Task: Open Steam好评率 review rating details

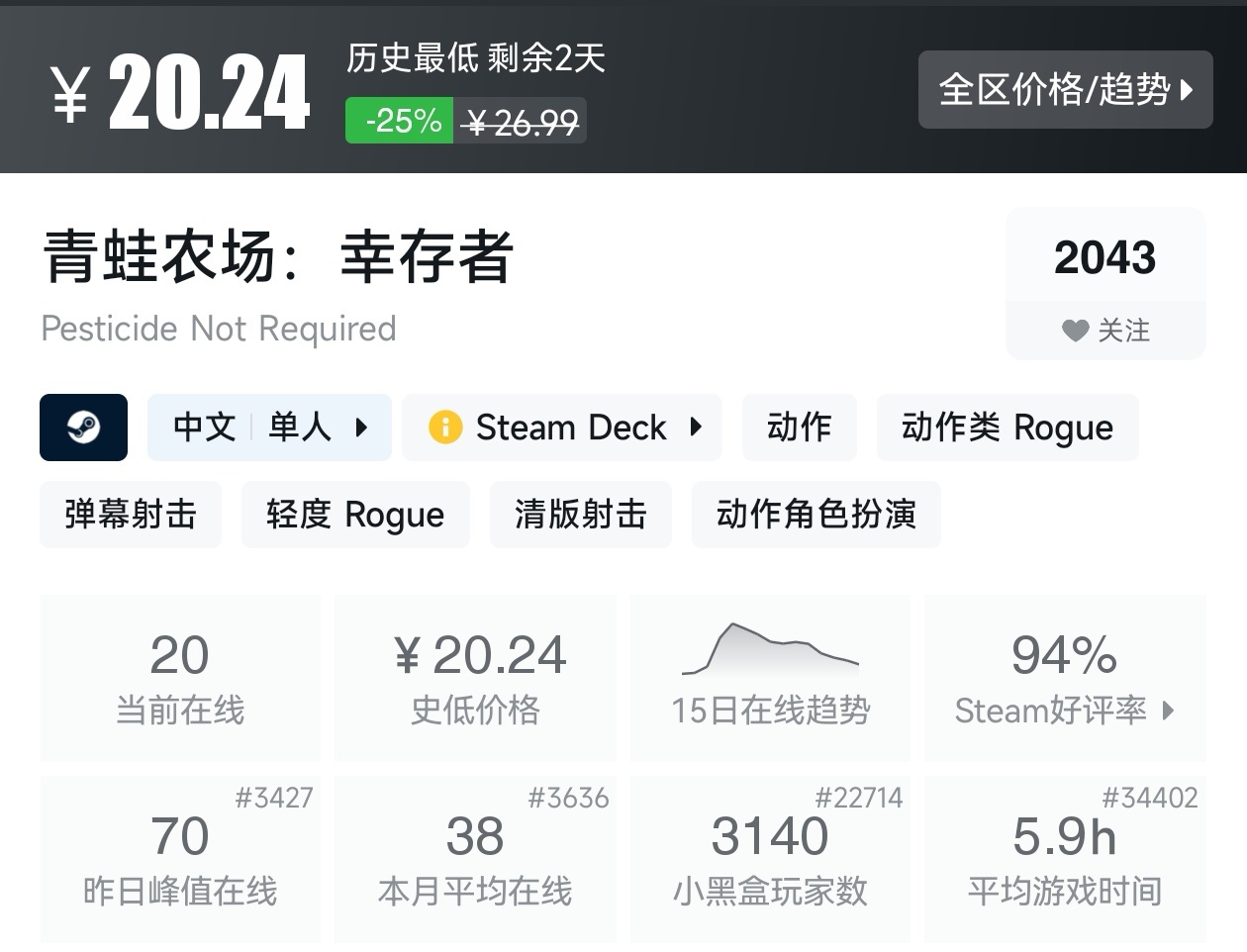Action: coord(1065,710)
